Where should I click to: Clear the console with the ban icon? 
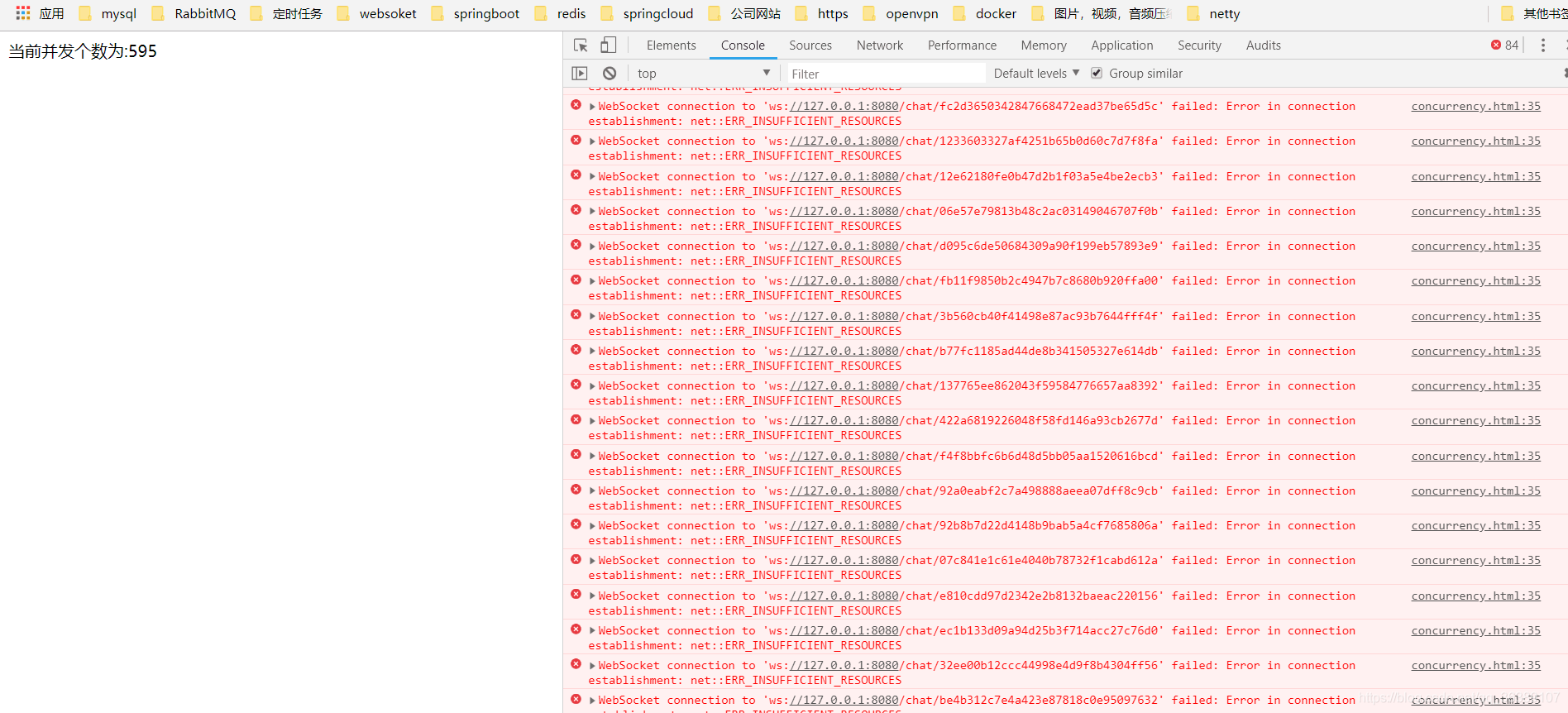[610, 74]
